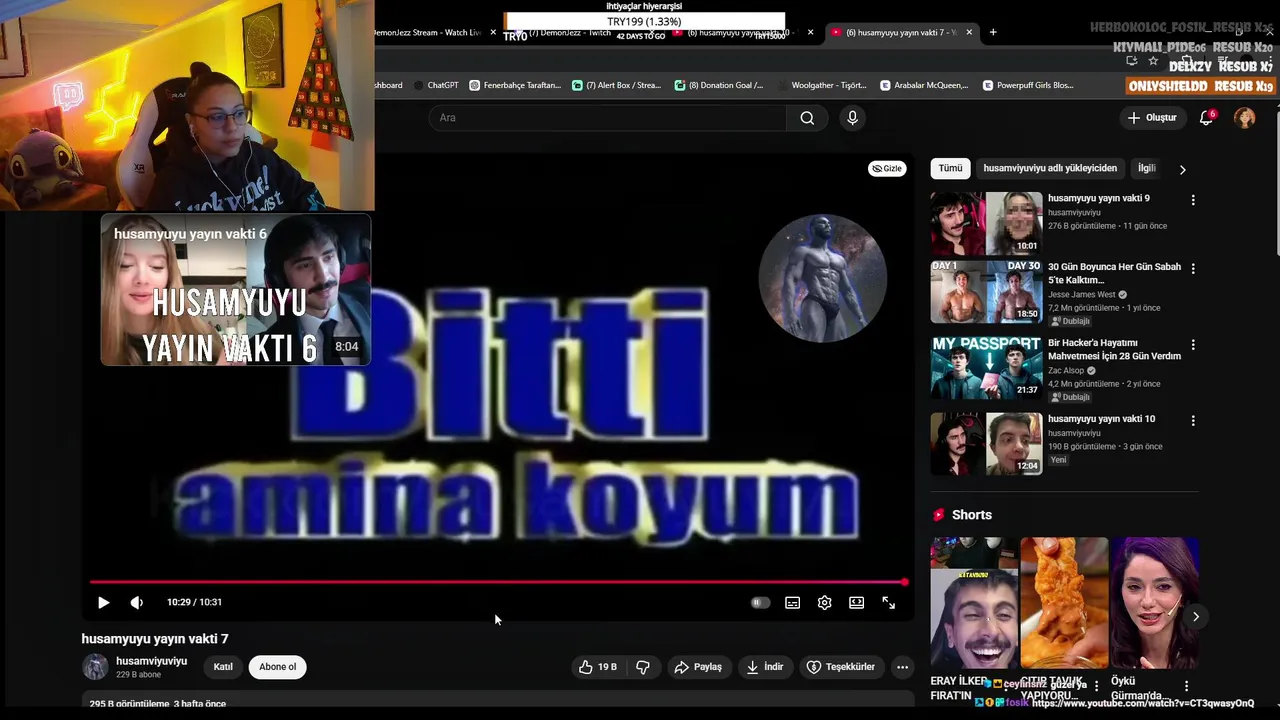Open the Alert Box bookmark

click(617, 85)
